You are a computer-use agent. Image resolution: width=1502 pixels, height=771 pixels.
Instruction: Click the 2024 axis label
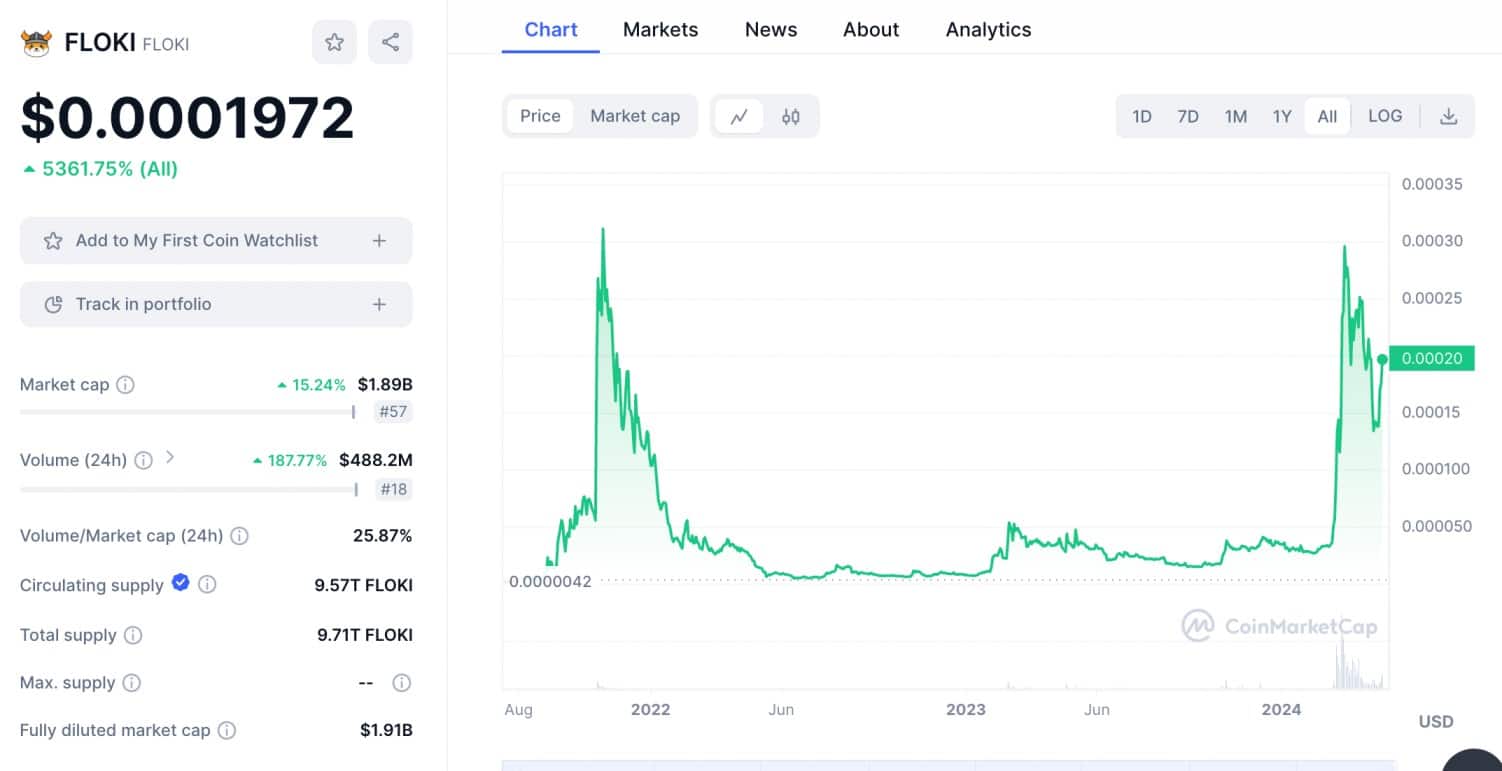(x=1281, y=710)
